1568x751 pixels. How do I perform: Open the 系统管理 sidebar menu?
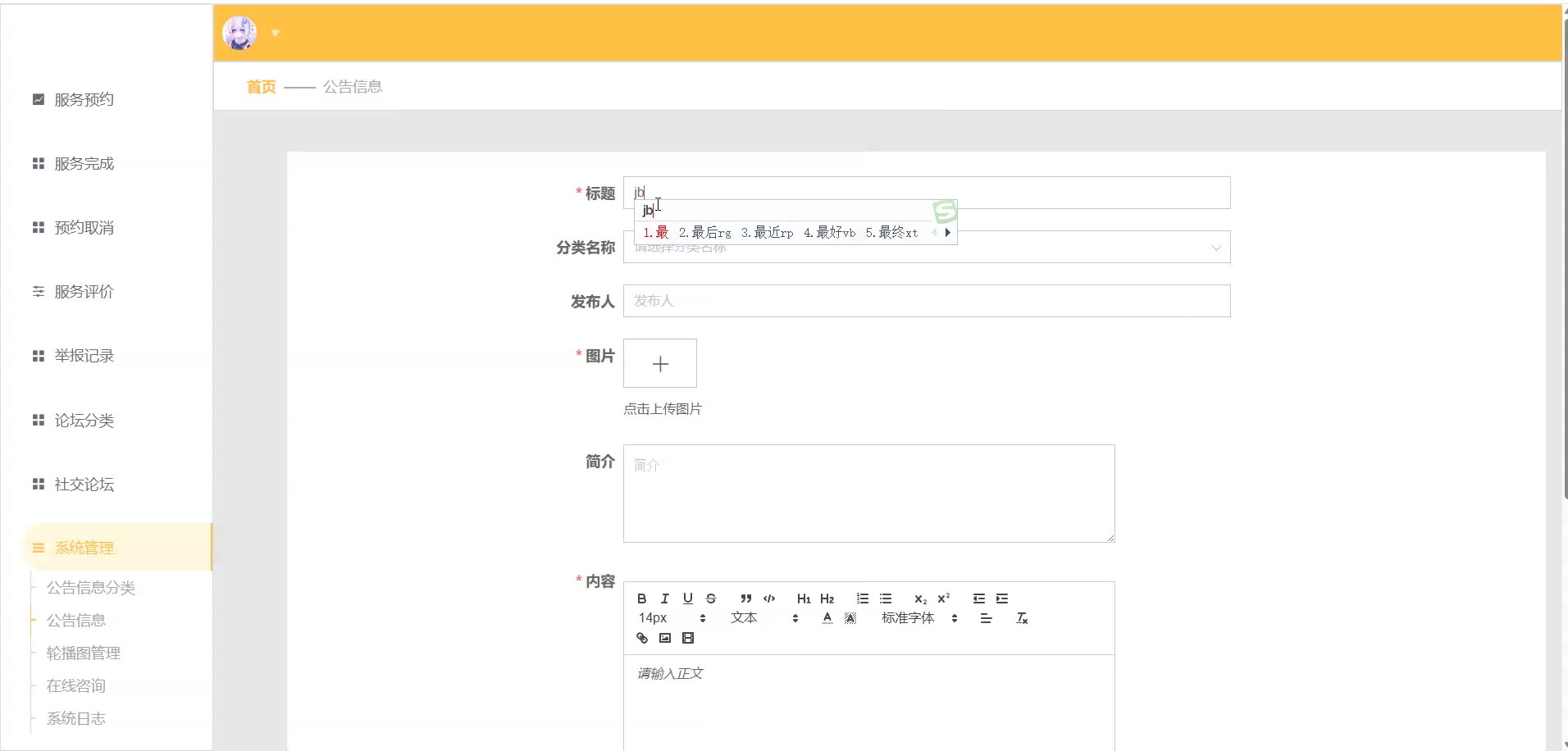(x=84, y=548)
